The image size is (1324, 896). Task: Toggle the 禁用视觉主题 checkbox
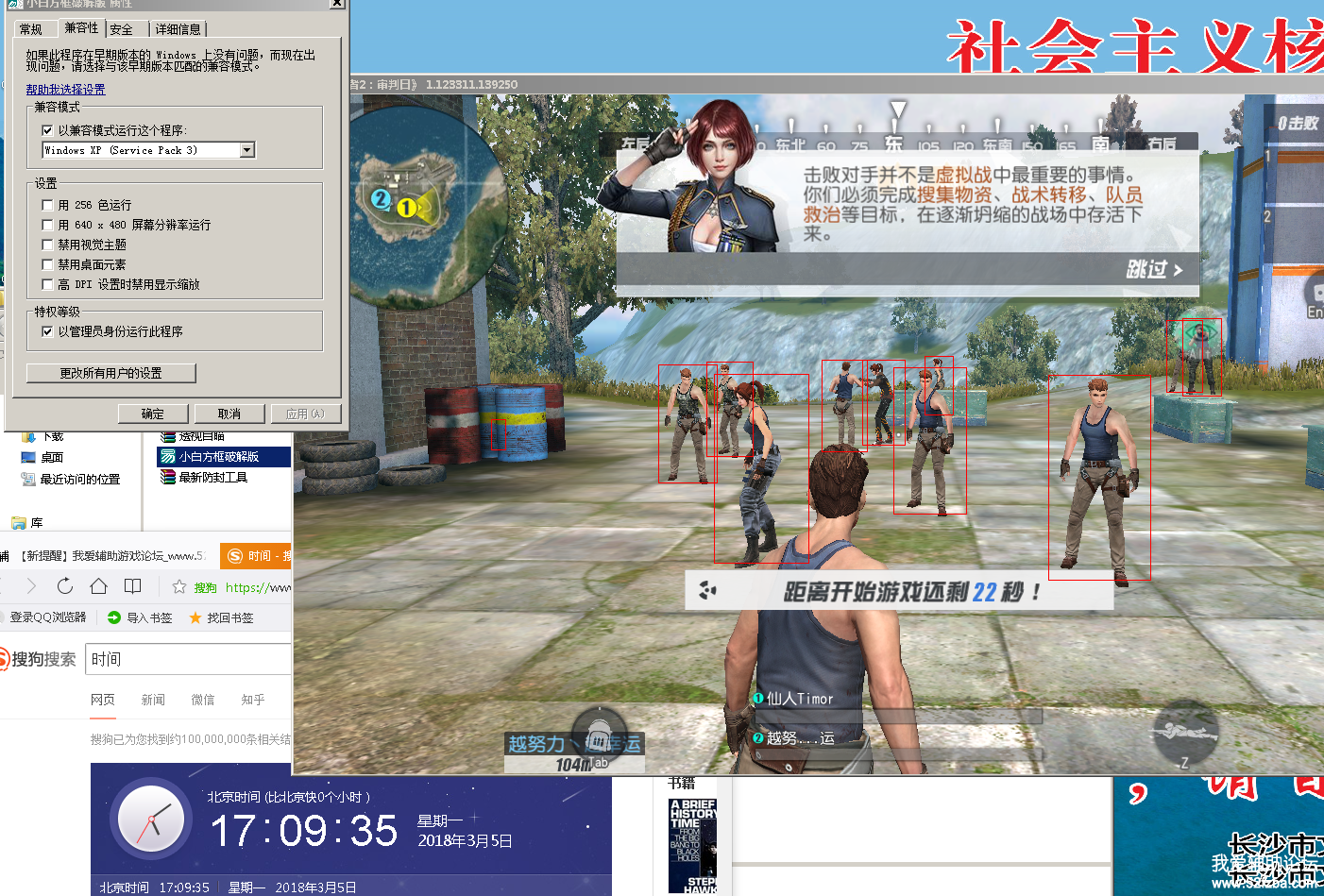click(47, 245)
